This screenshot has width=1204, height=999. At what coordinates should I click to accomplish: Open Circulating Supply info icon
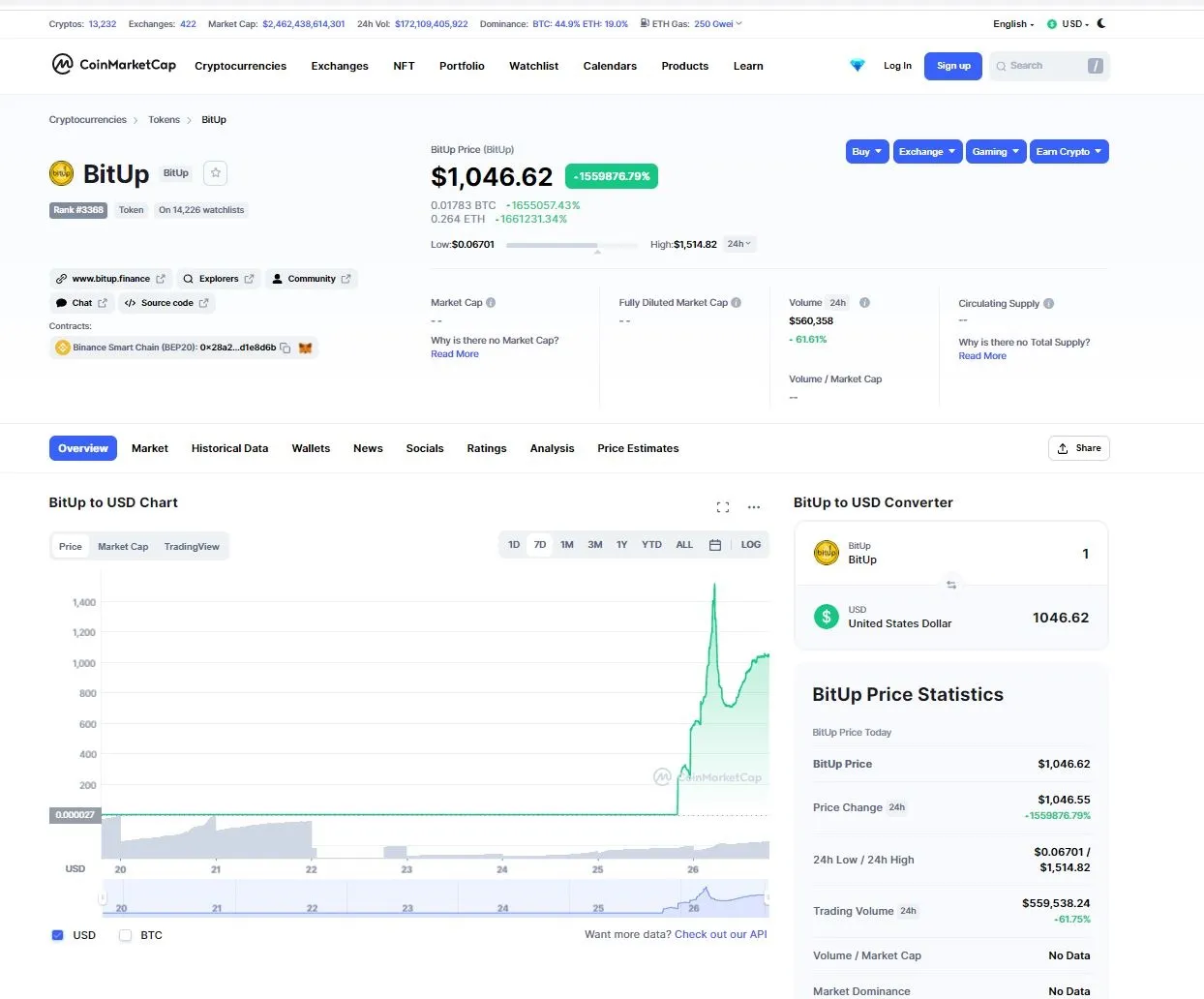click(1049, 303)
